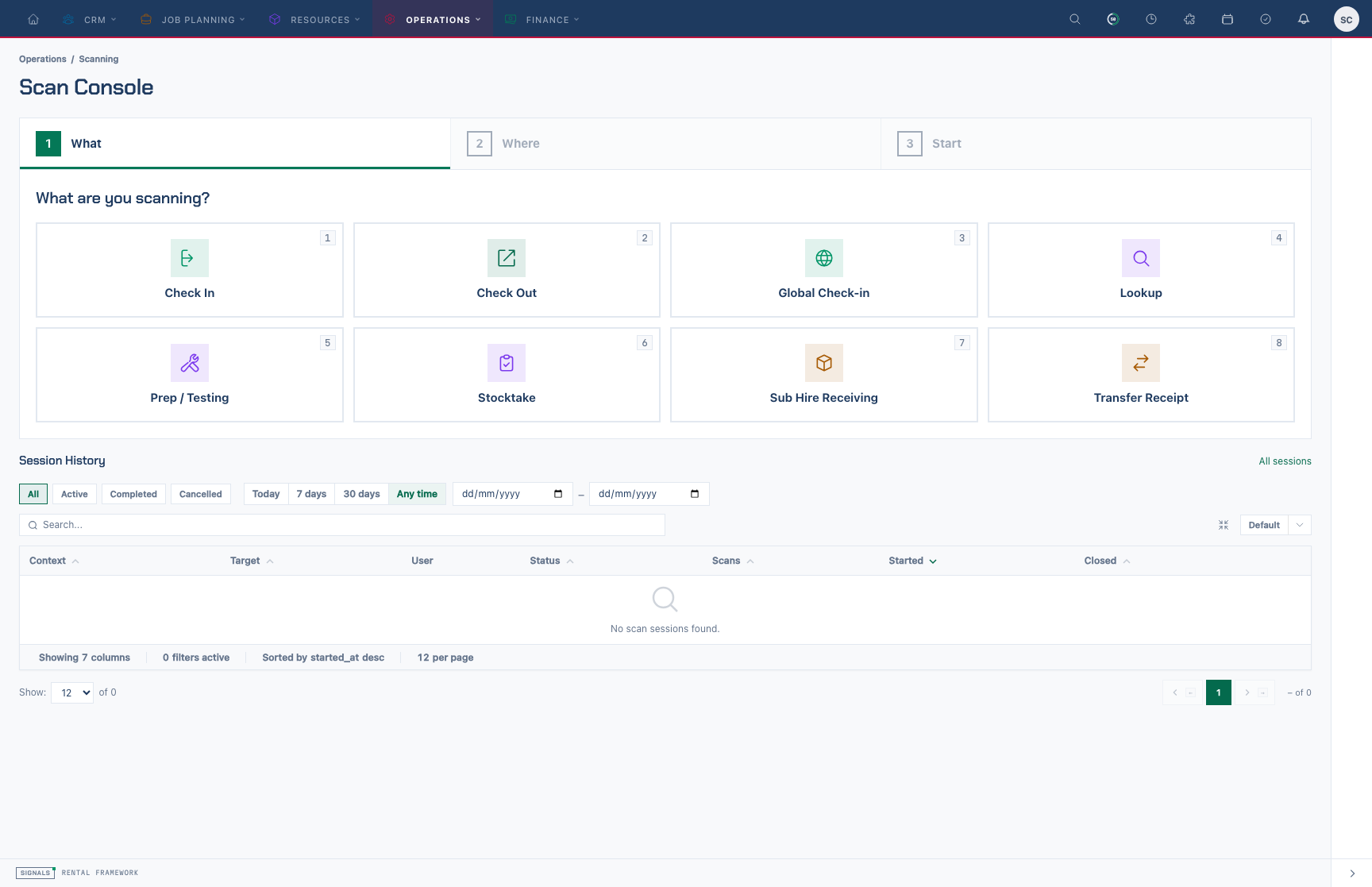Limit session history to 7 days
The height and width of the screenshot is (887, 1372).
click(x=311, y=494)
